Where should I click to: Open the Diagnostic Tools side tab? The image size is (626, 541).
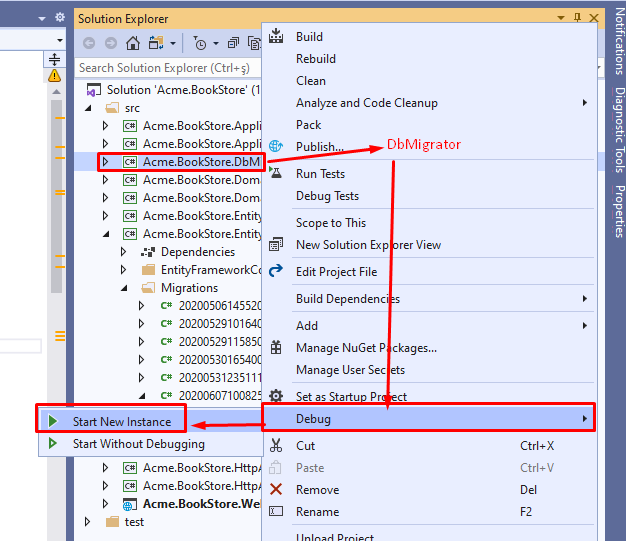(x=619, y=130)
